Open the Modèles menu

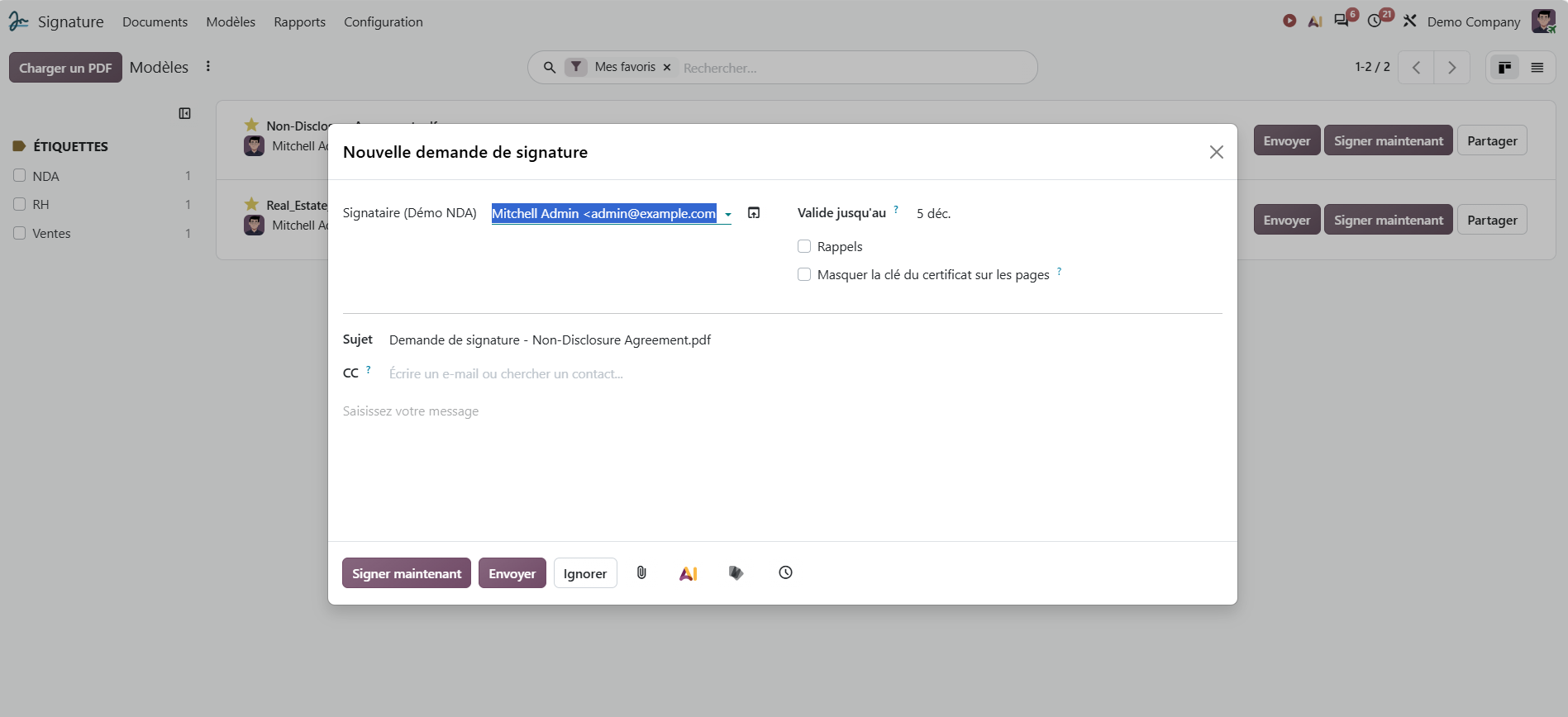point(231,21)
